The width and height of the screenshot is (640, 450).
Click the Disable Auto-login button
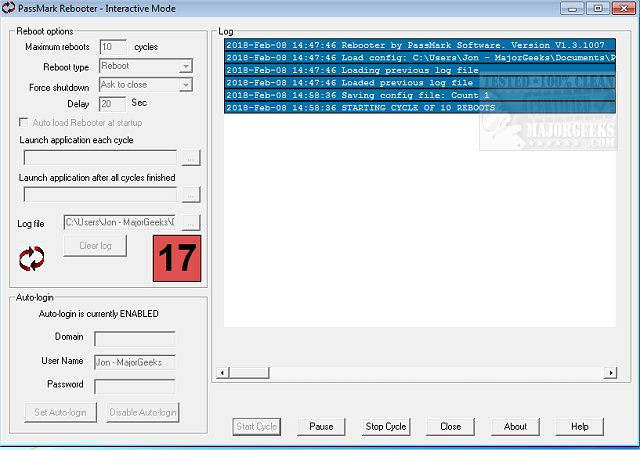[x=143, y=412]
